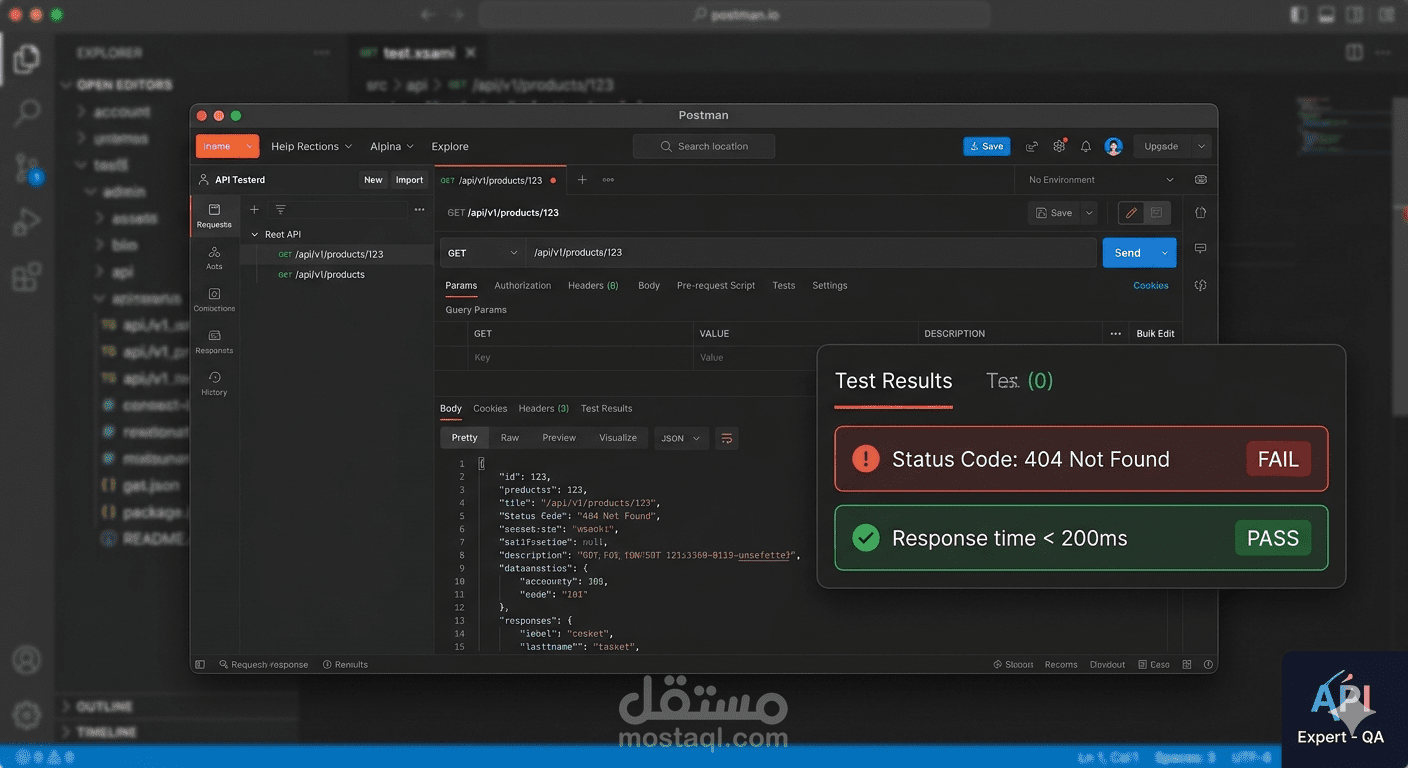The image size is (1408, 768).
Task: Collapse the Rest API collection
Action: [255, 233]
